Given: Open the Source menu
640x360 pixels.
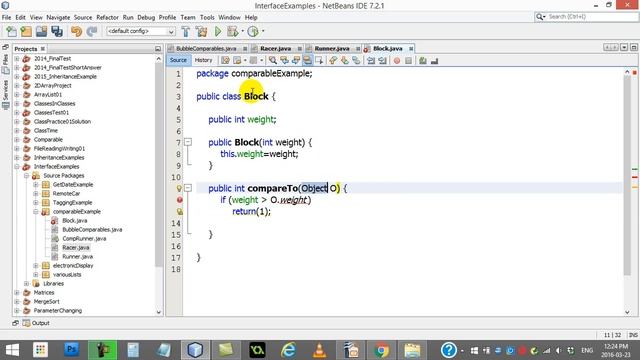Looking at the screenshot, I should tap(83, 18).
